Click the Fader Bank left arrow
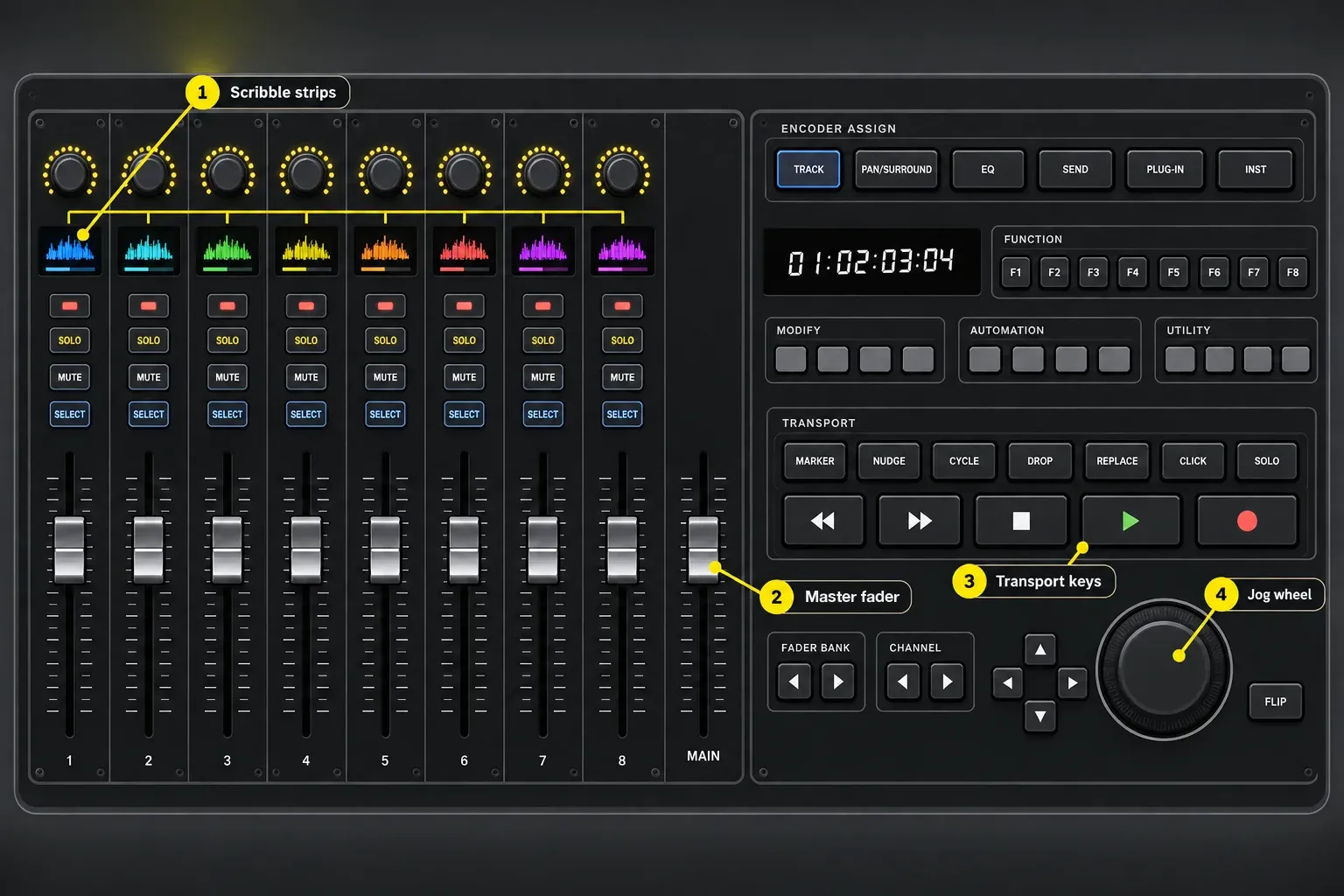The image size is (1344, 896). tap(794, 682)
